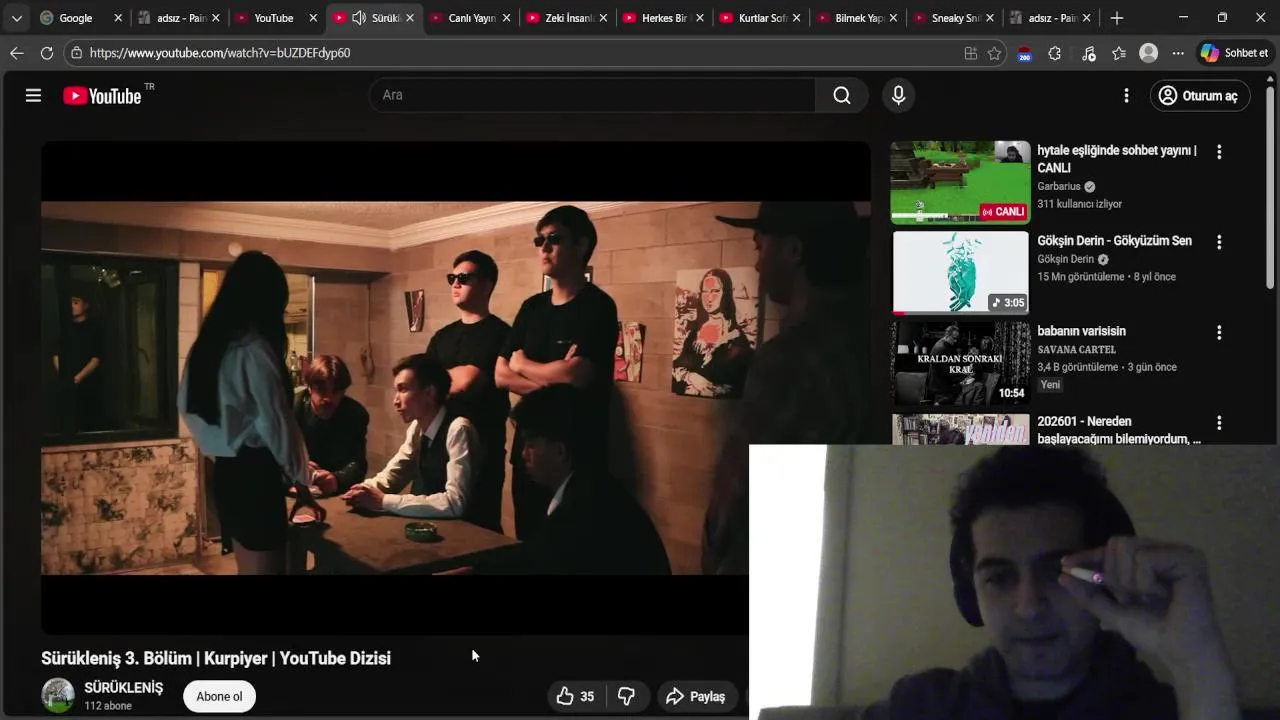The image size is (1280, 720).
Task: Click the address bar URL
Action: point(220,53)
